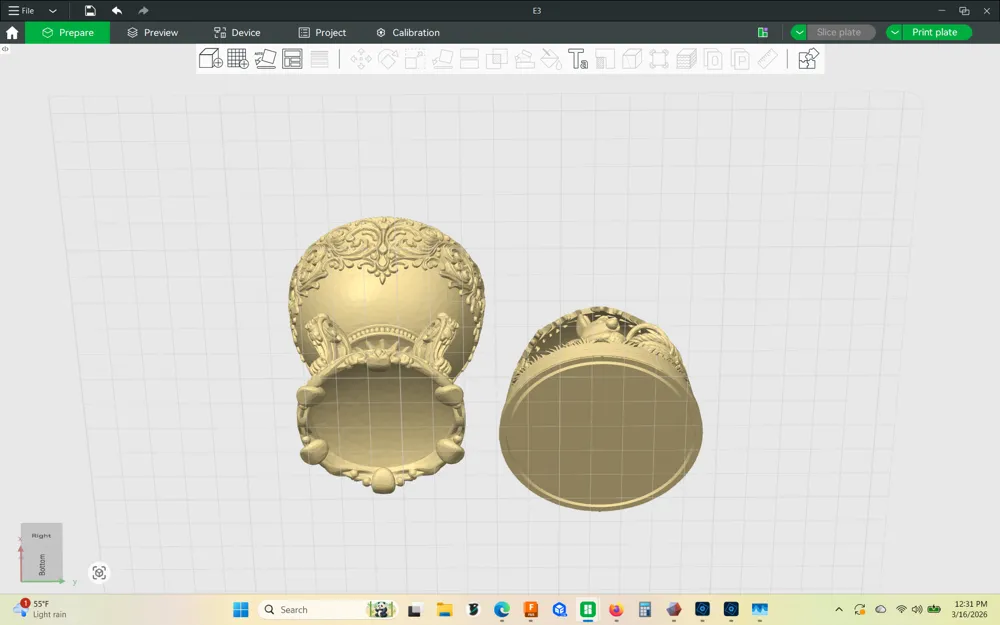Click the page icon labeled P
This screenshot has height=625, width=1000.
(x=740, y=59)
